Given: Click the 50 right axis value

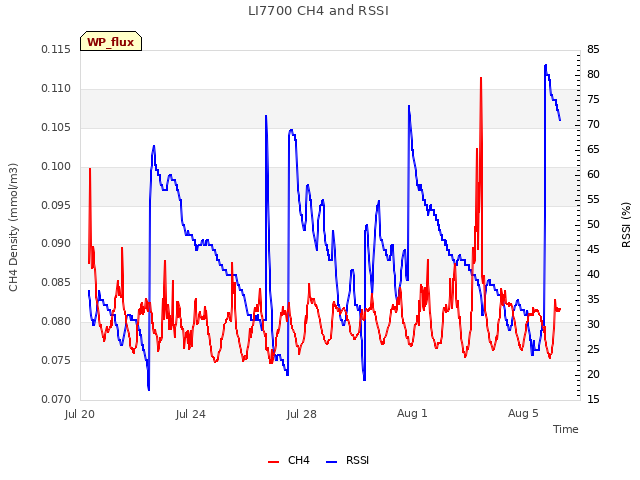Looking at the screenshot, I should pyautogui.click(x=593, y=224).
